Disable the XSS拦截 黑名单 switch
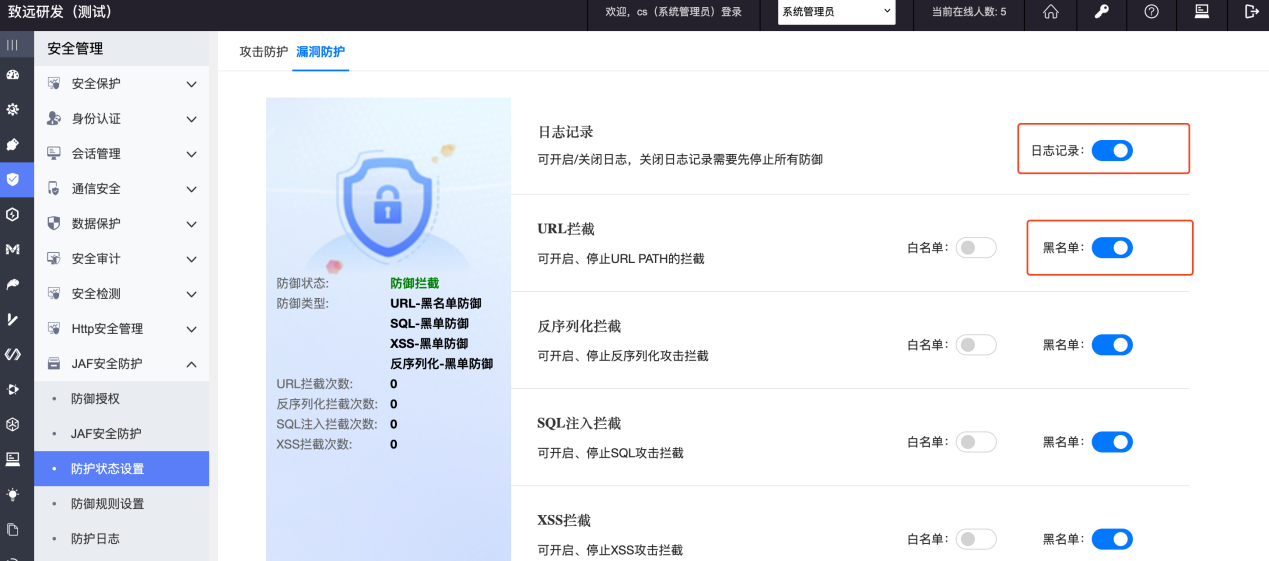1269x561 pixels. click(x=1112, y=539)
